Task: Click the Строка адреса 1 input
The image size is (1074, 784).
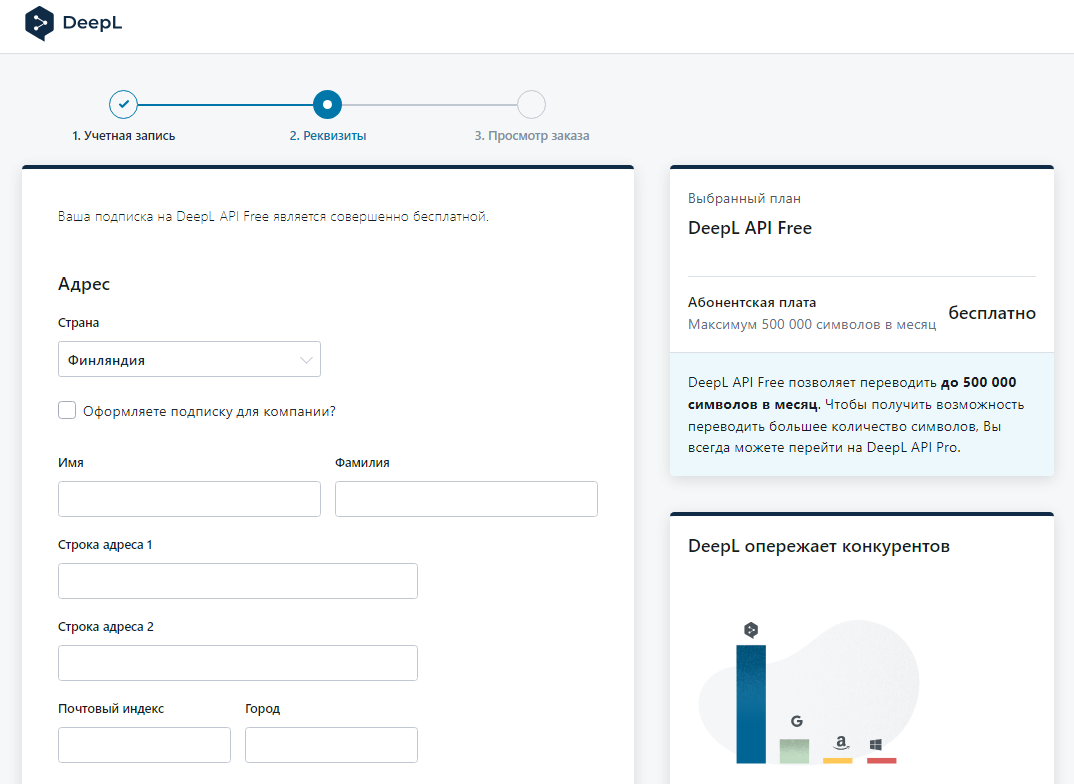Action: [x=238, y=581]
